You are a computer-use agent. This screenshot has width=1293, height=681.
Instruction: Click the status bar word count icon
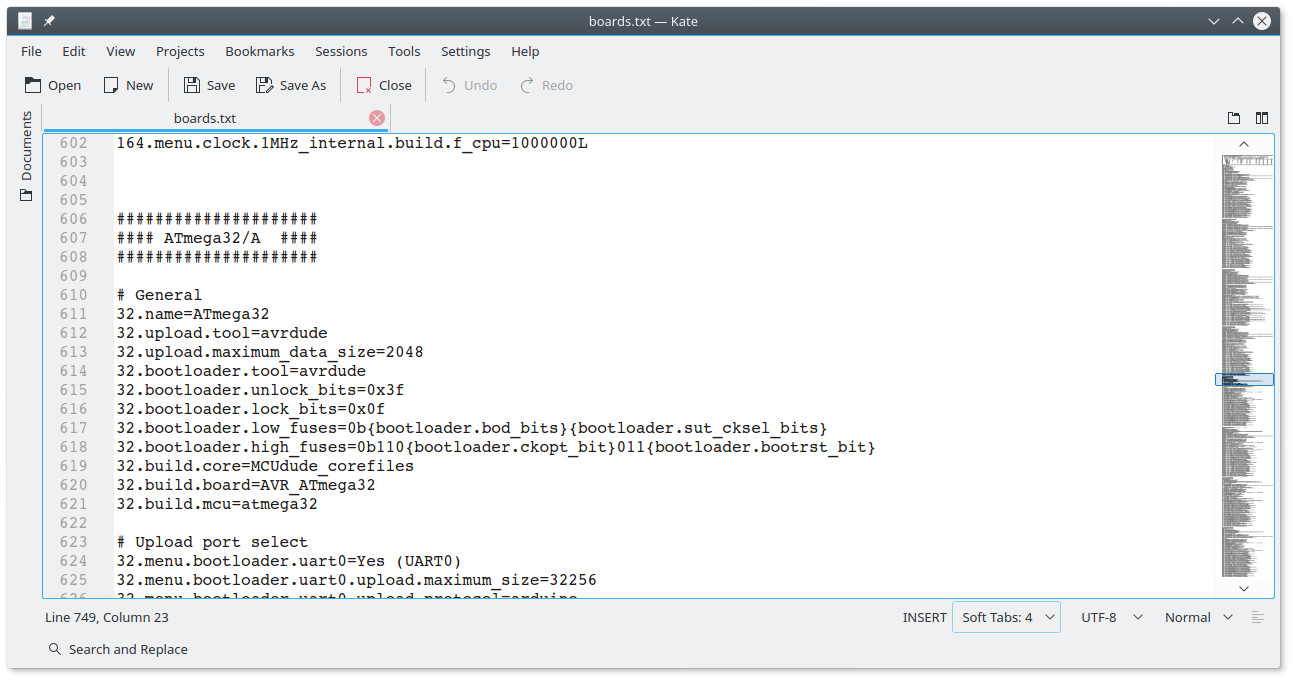tap(1258, 617)
